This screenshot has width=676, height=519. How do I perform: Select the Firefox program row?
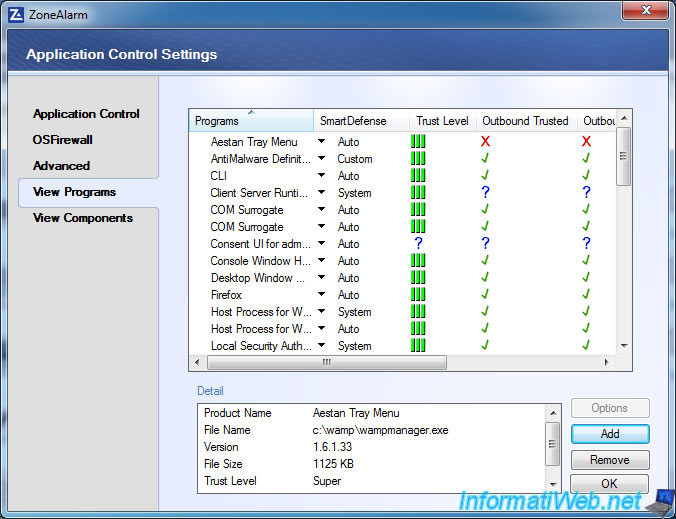[226, 294]
